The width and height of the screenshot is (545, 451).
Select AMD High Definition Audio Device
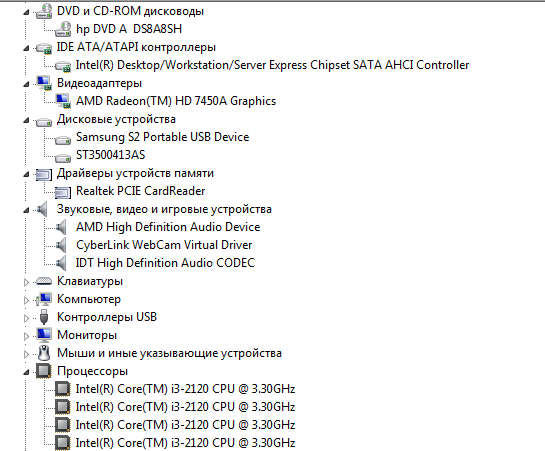tap(168, 227)
